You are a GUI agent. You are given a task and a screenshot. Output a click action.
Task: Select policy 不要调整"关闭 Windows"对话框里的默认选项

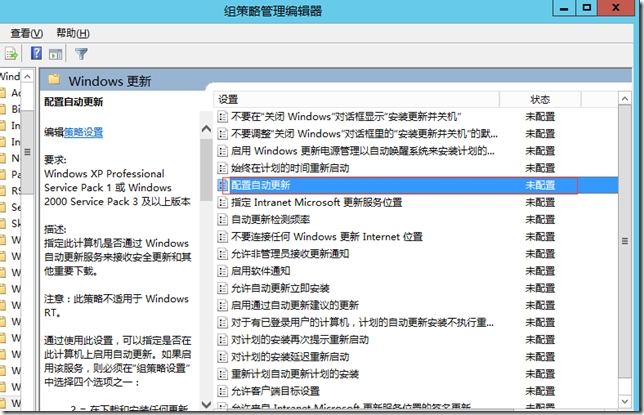coord(364,134)
